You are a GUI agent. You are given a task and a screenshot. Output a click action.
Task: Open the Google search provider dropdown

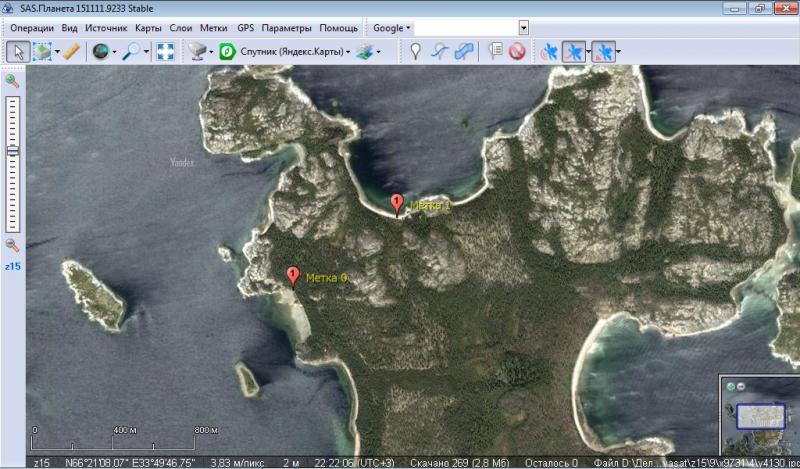tap(391, 28)
